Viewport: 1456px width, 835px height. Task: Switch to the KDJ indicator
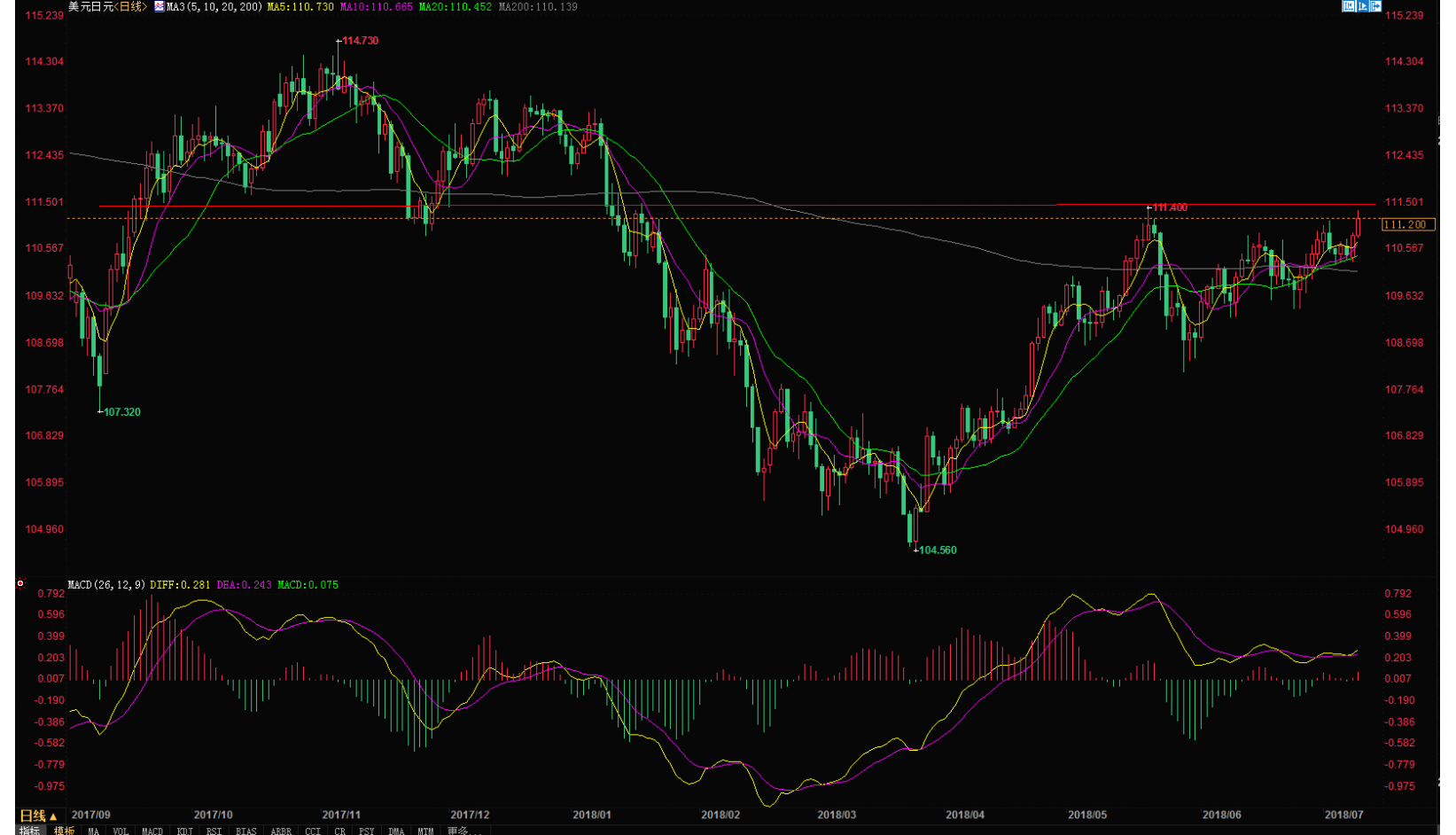184,831
